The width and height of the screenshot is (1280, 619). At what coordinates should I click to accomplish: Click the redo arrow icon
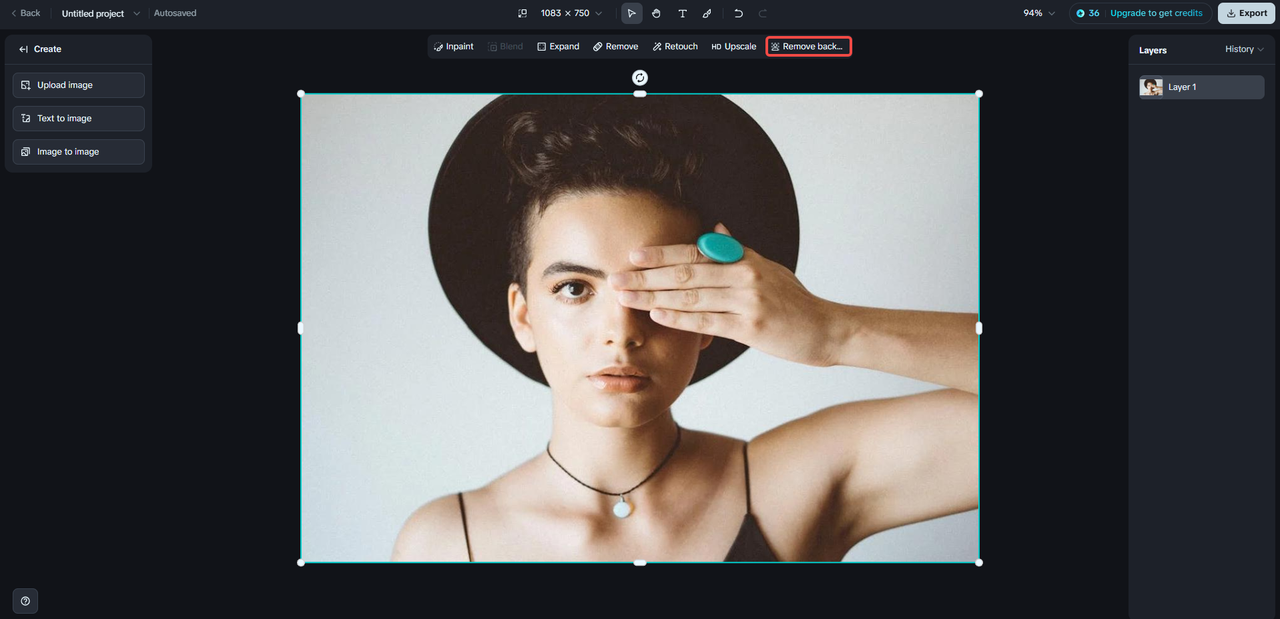(763, 13)
